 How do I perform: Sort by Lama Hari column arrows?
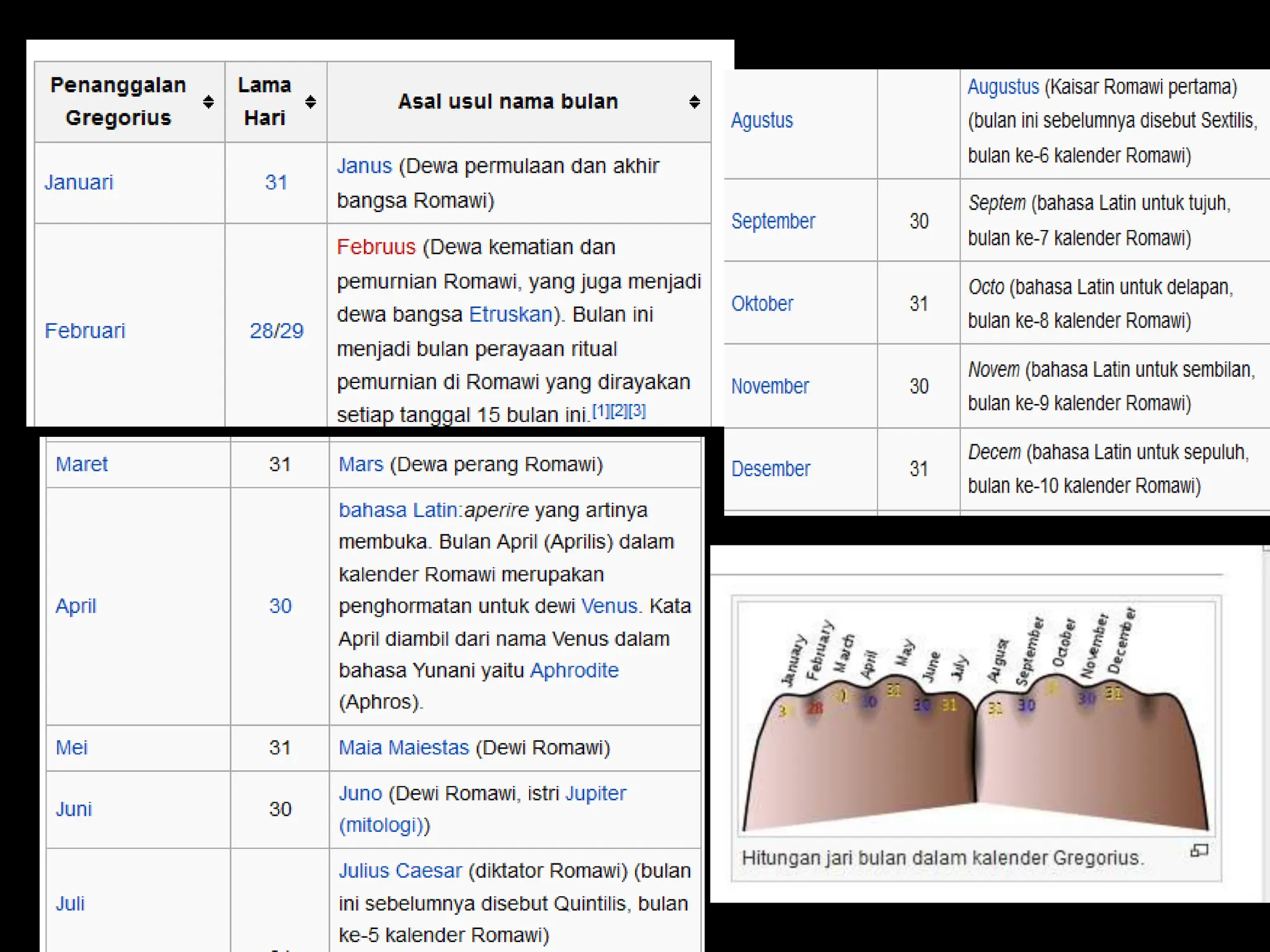coord(311,102)
